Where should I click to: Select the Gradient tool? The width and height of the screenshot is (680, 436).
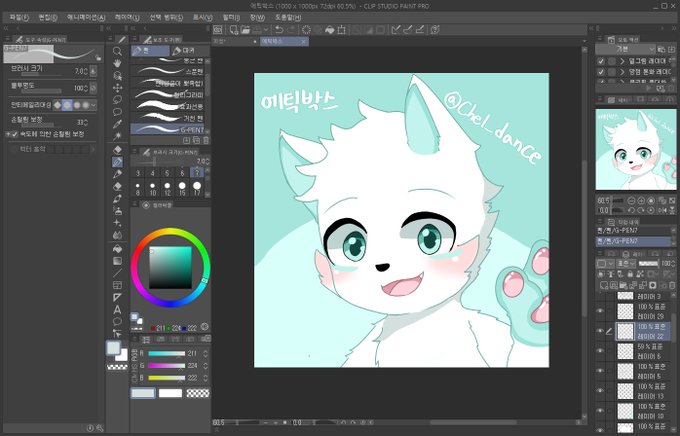pos(117,261)
